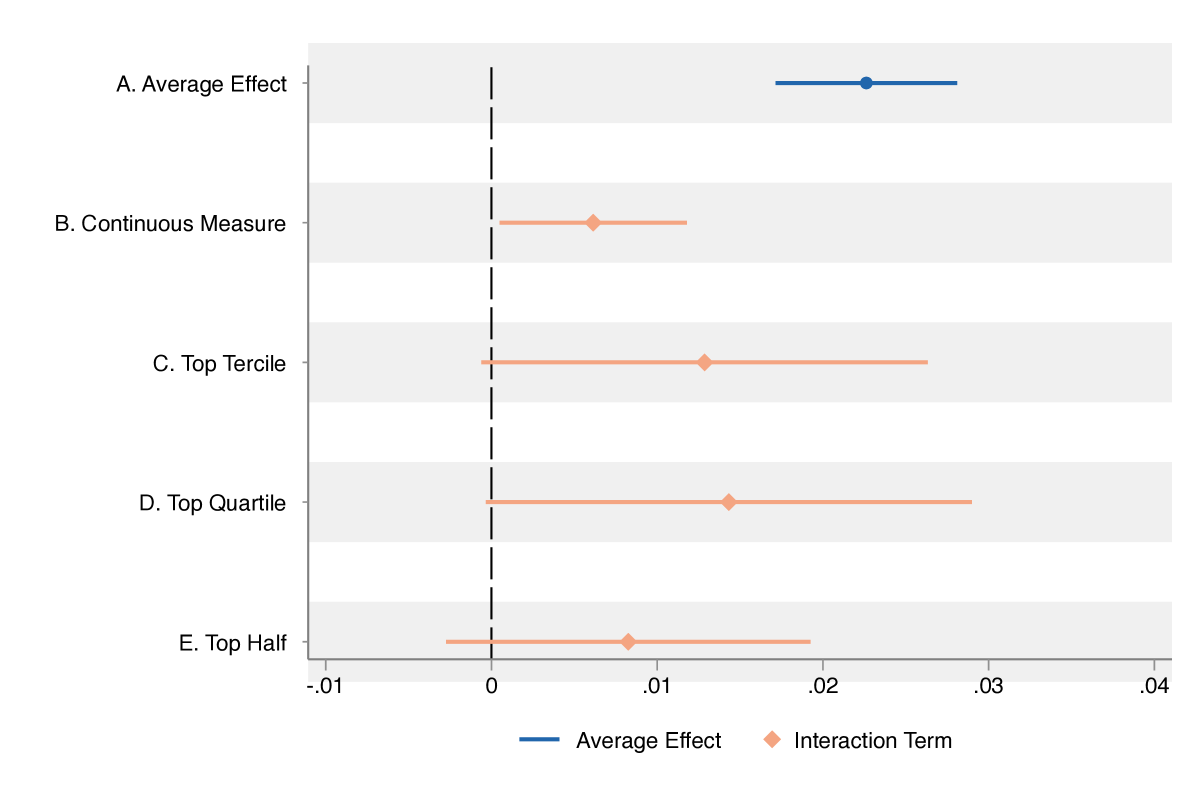Select the 'D. Top Quartile' row label

click(x=212, y=503)
